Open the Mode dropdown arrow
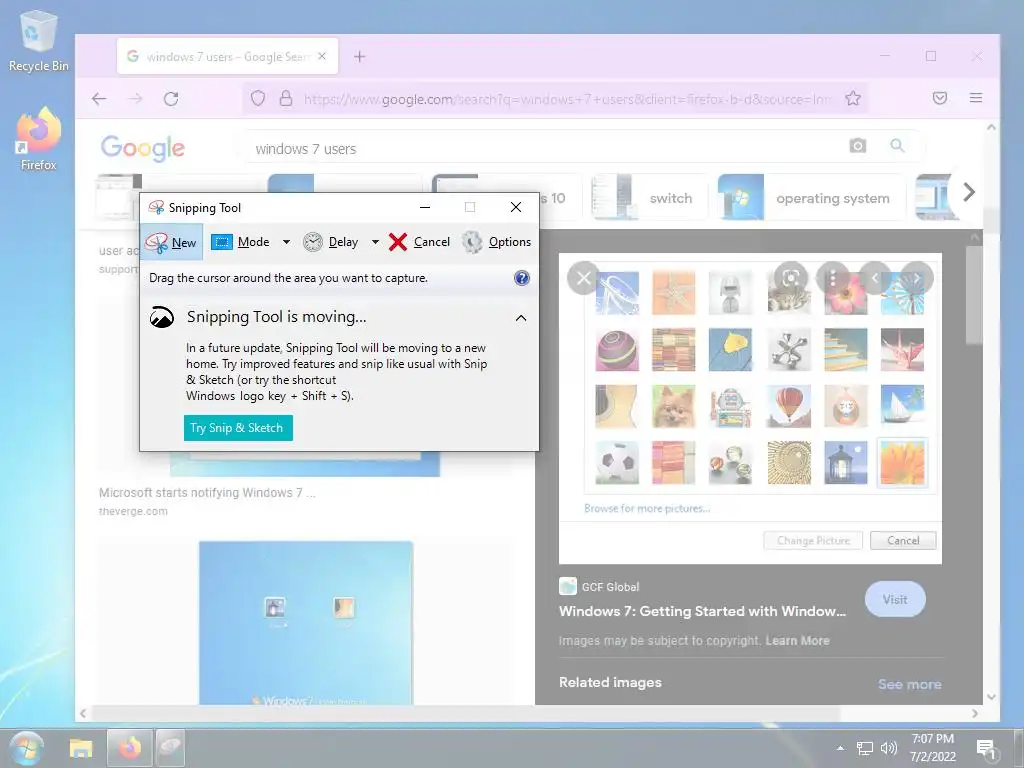1024x768 pixels. pos(286,242)
